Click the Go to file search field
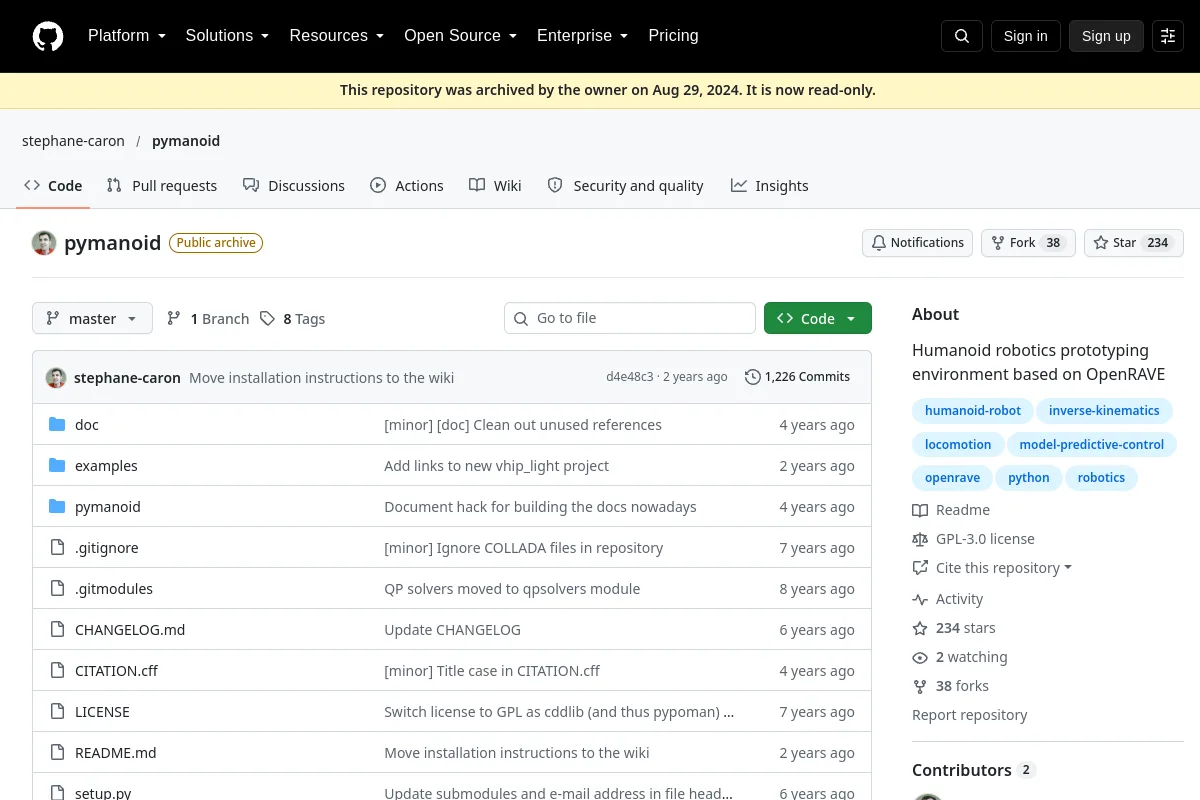 point(630,318)
